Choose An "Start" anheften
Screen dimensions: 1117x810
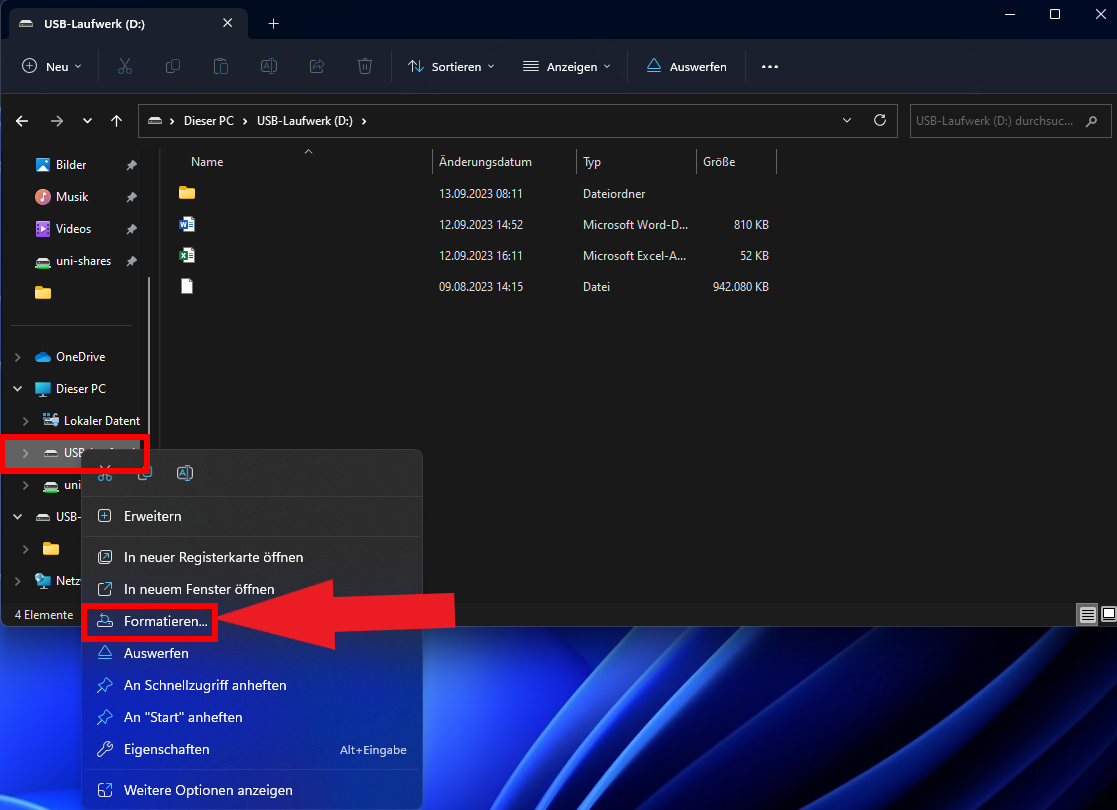click(x=252, y=717)
